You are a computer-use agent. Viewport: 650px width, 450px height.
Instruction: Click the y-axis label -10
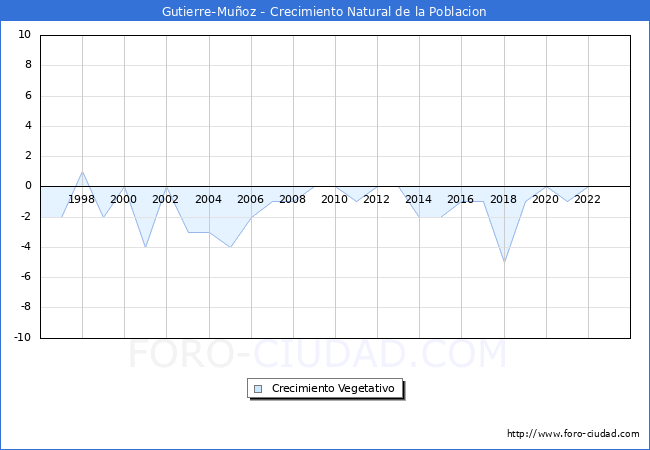pos(22,338)
